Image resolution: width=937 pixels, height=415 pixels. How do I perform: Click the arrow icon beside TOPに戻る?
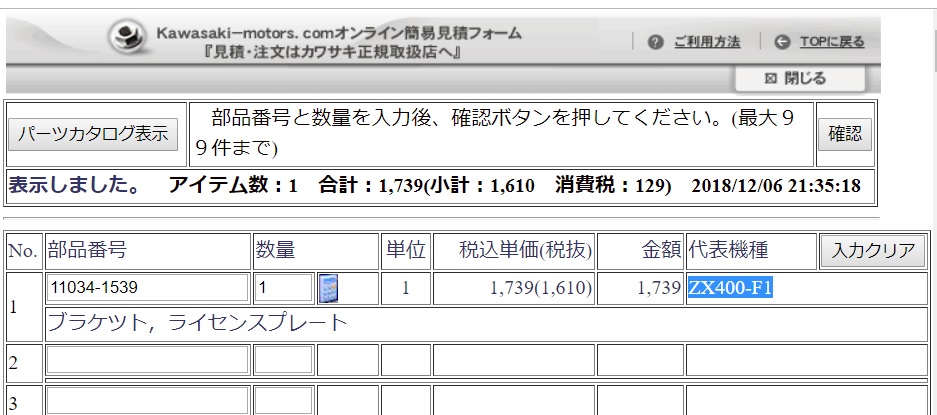782,42
